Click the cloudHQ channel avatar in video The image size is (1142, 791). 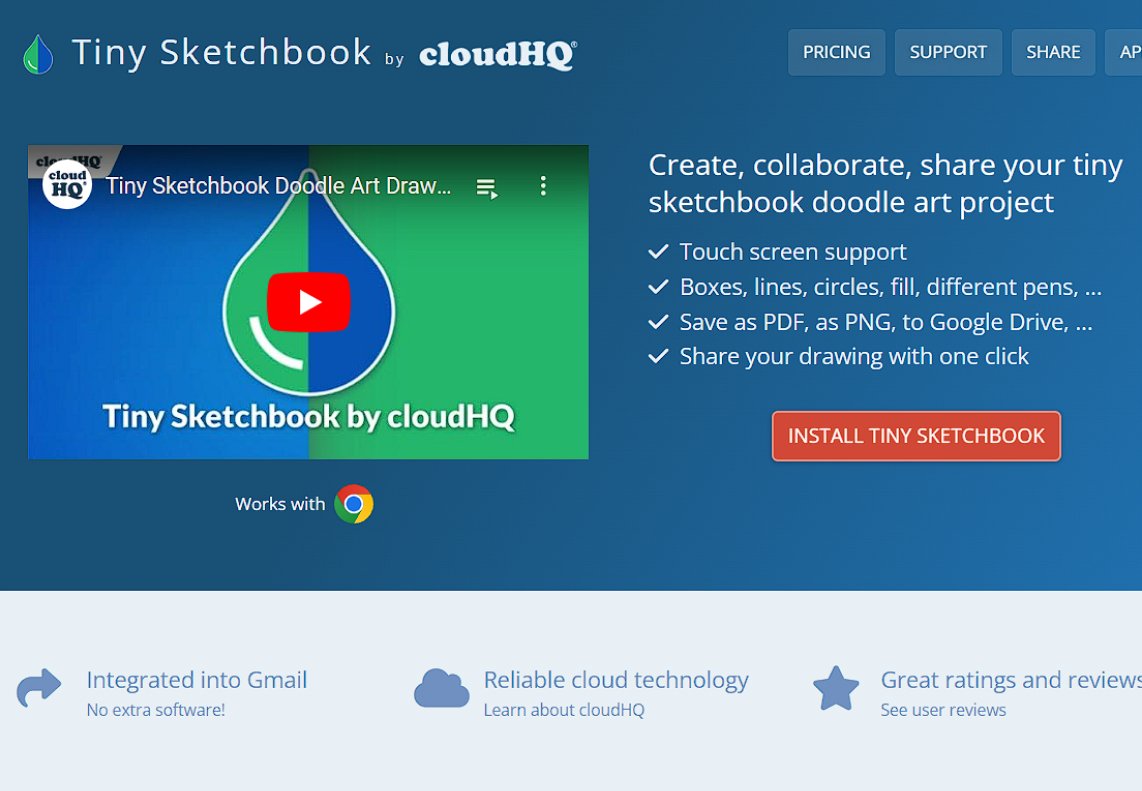67,185
